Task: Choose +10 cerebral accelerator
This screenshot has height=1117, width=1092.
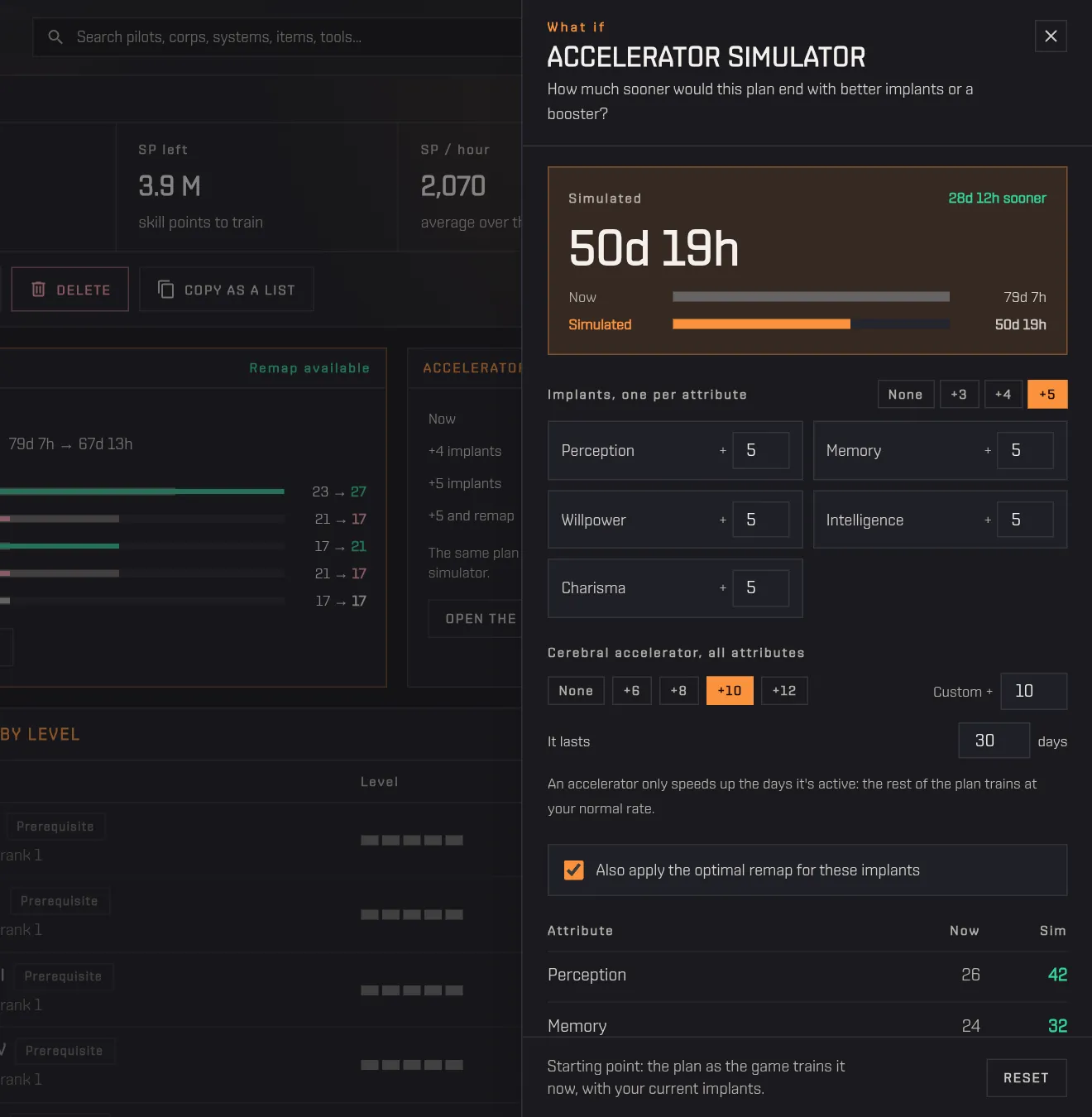Action: point(730,691)
